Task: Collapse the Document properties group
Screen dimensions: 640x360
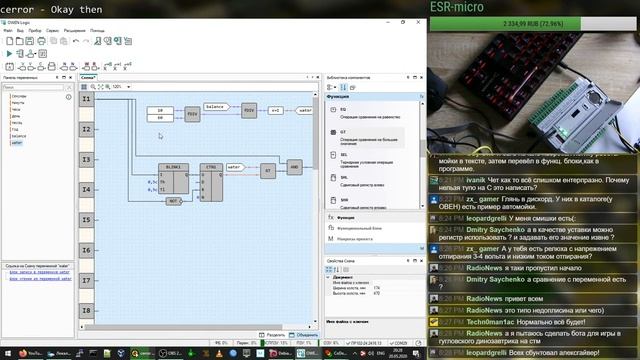Action: click(x=328, y=277)
